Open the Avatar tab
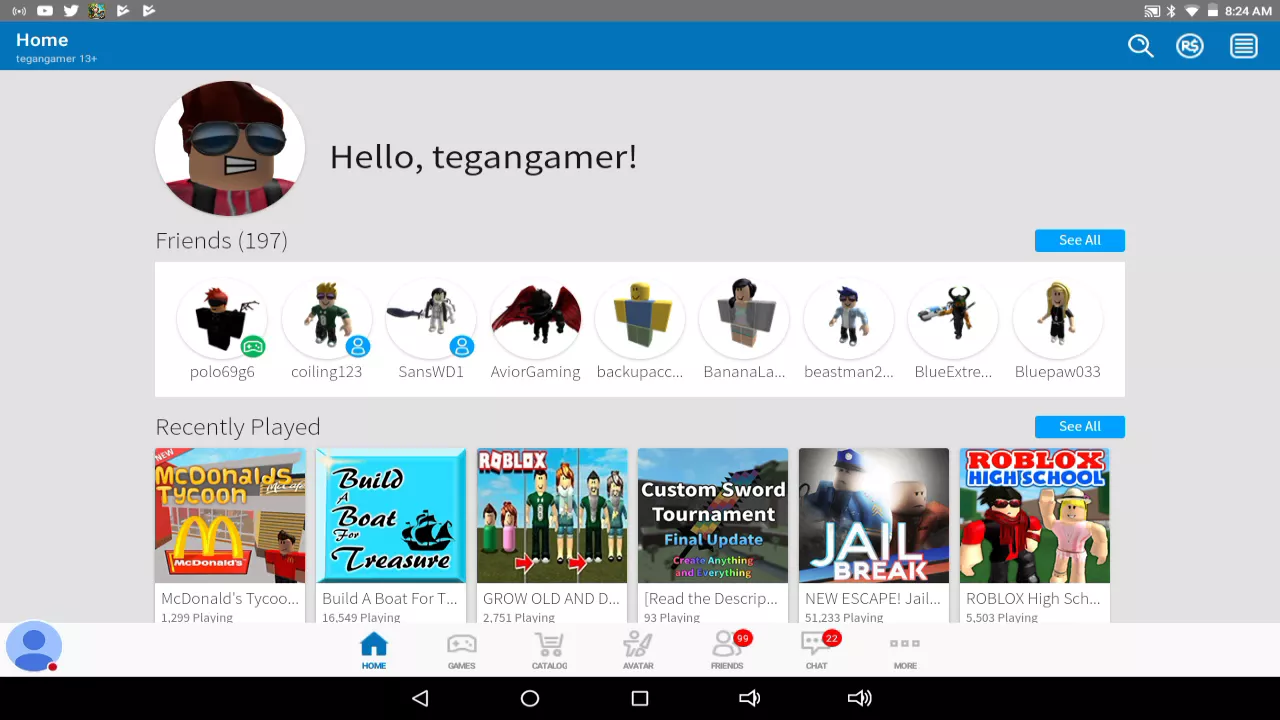Image resolution: width=1280 pixels, height=720 pixels. [638, 650]
